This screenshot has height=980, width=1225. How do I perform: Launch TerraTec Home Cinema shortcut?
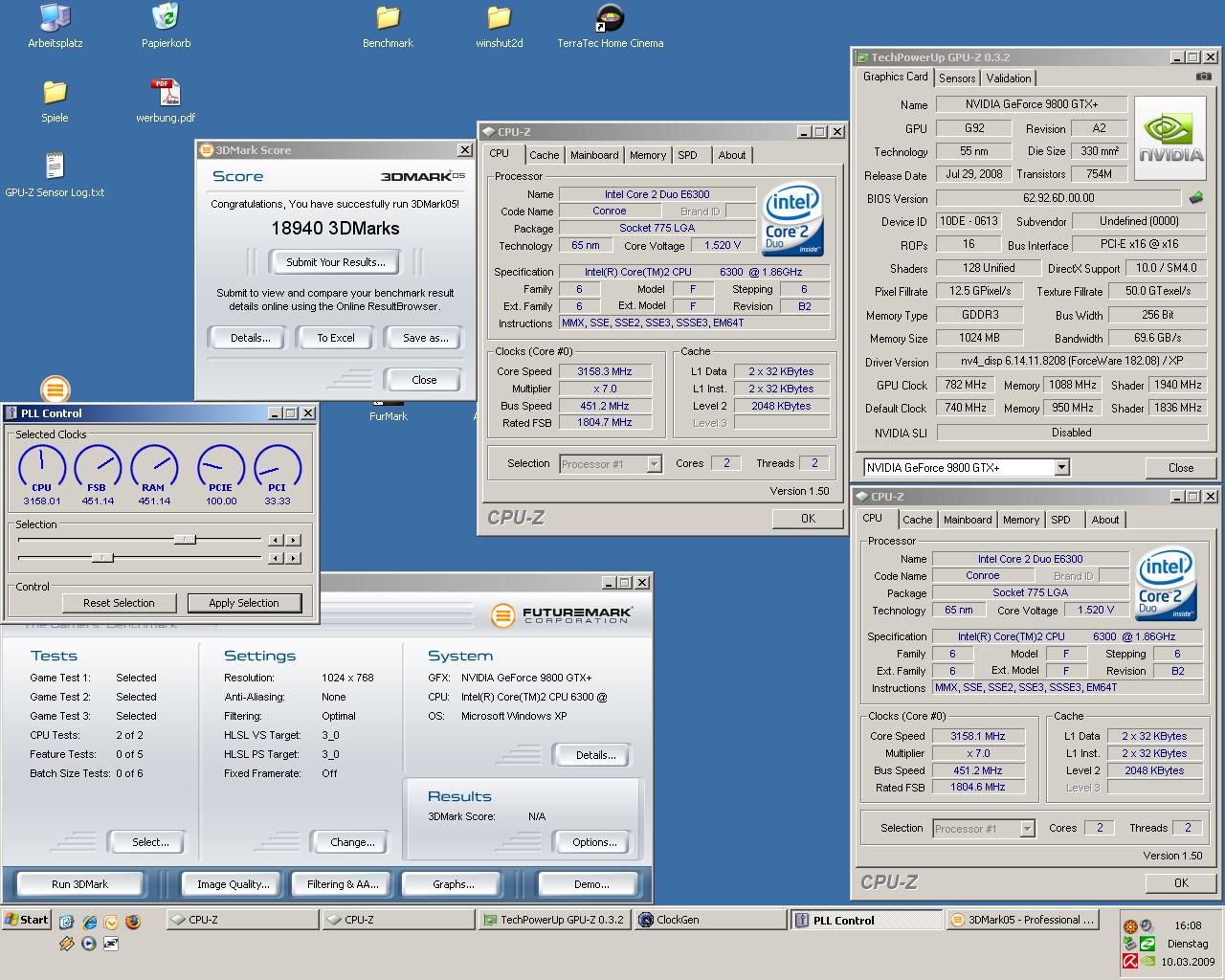(x=610, y=26)
